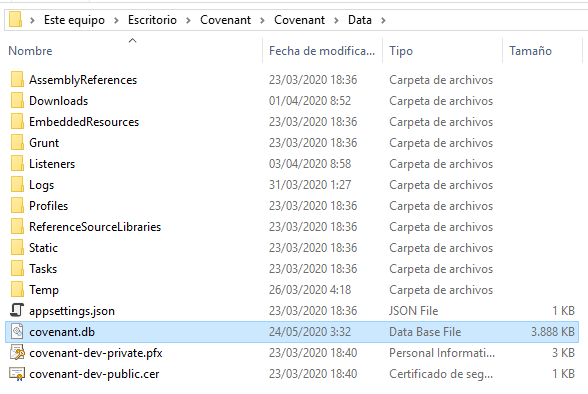Image resolution: width=588 pixels, height=394 pixels.
Task: Select the Downloads folder name
Action: [58, 101]
